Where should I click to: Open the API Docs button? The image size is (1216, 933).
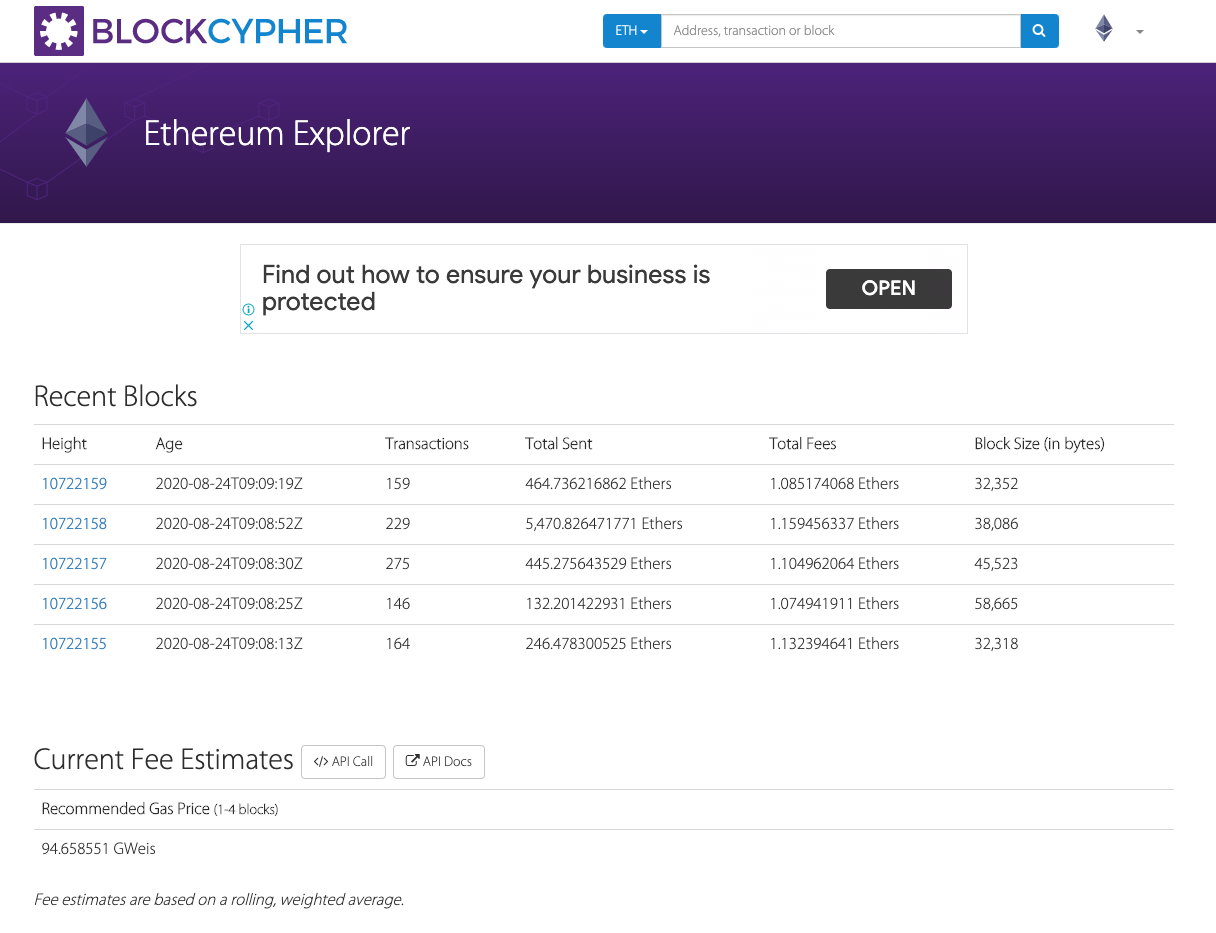pos(439,762)
